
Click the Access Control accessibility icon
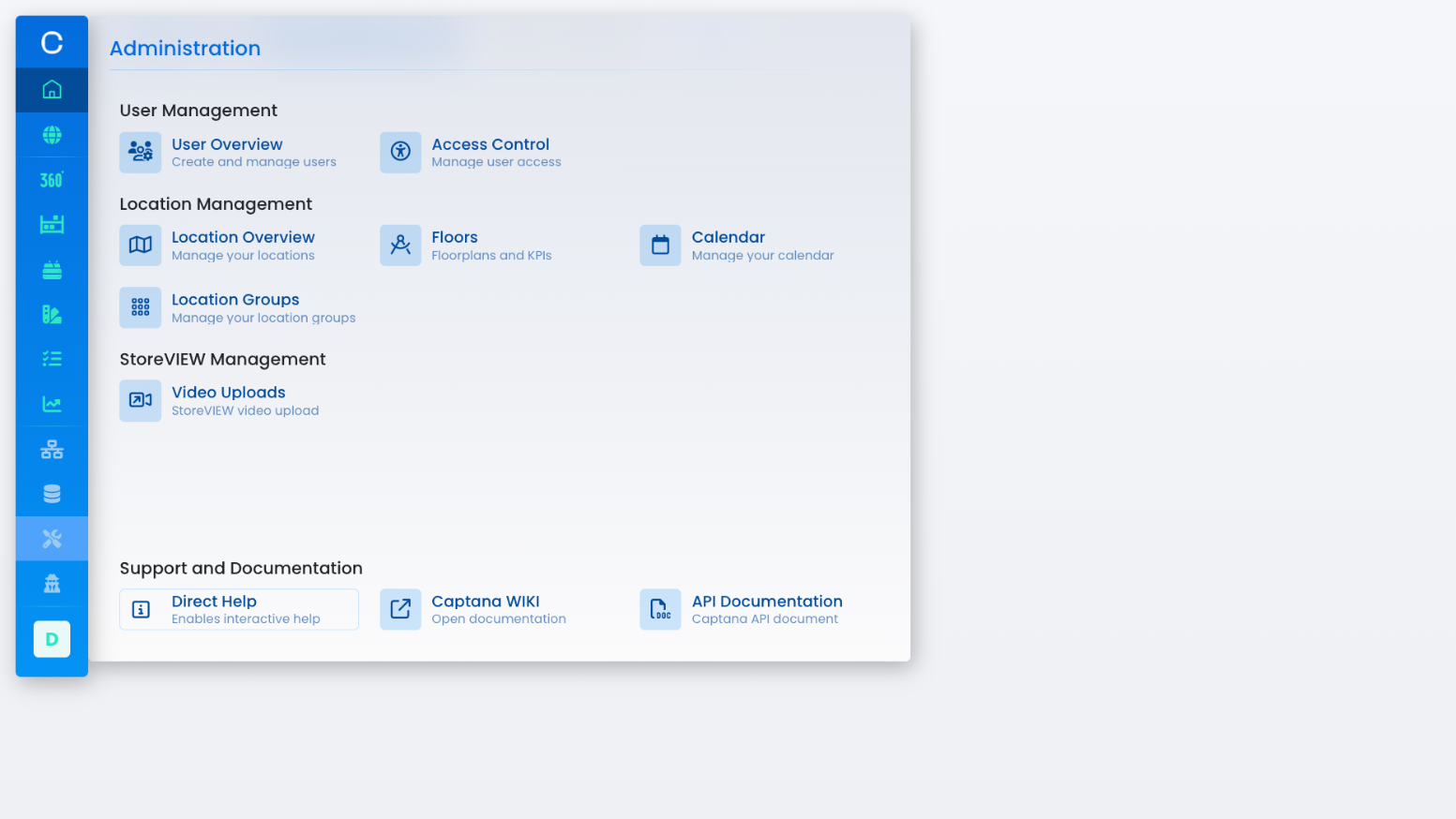click(400, 152)
